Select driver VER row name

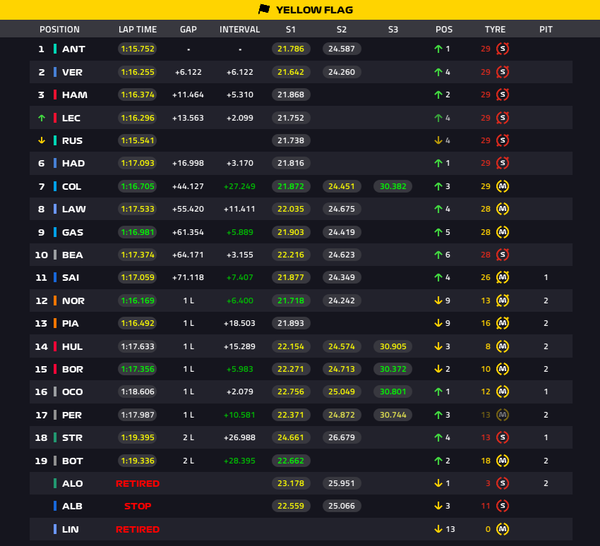point(72,72)
